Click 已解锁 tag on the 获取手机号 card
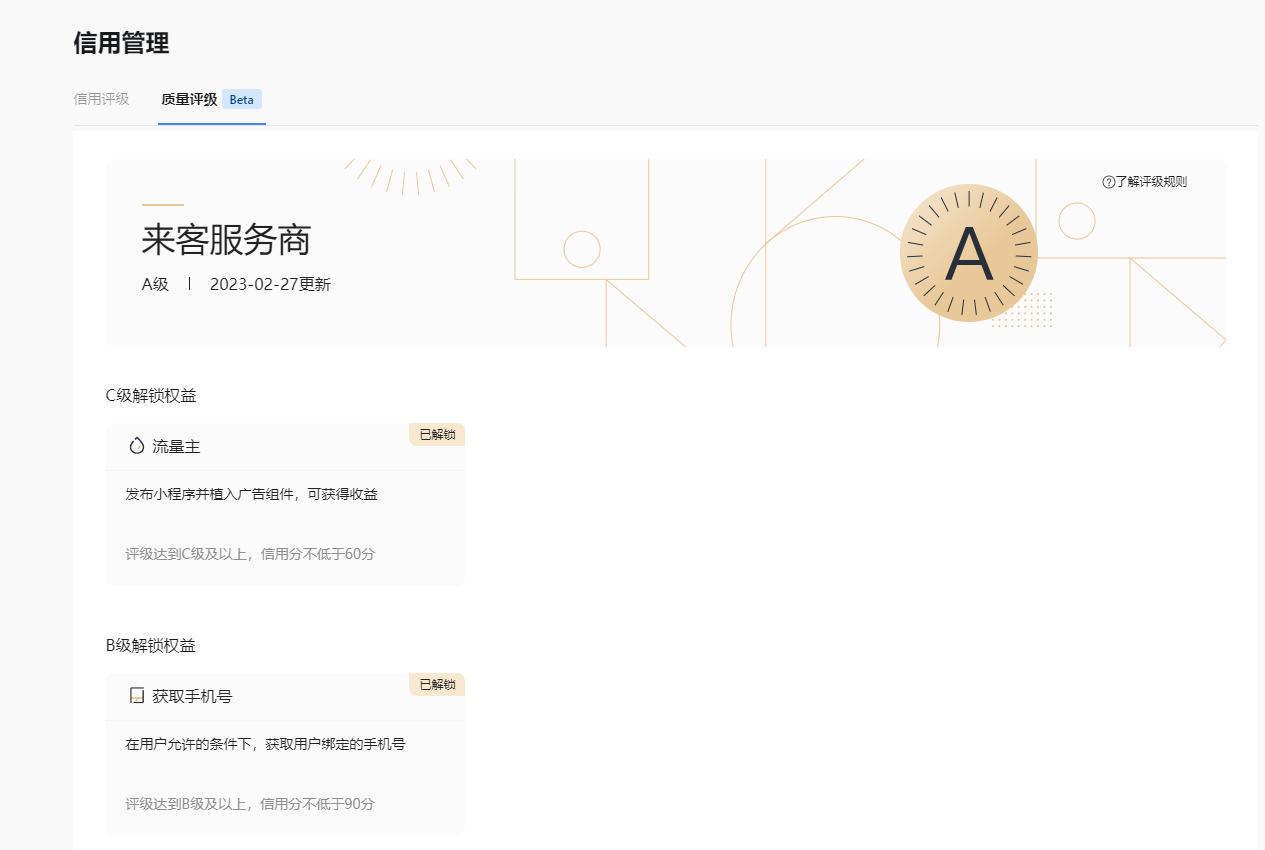Image resolution: width=1265 pixels, height=850 pixels. click(437, 685)
